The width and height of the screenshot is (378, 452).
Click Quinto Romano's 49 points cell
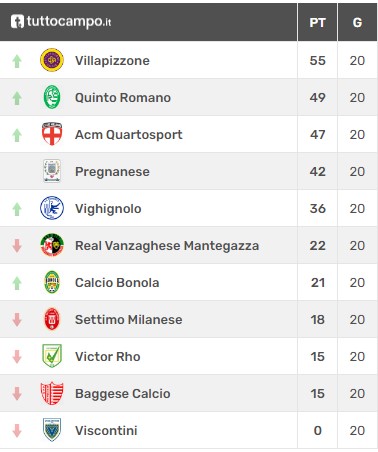[x=317, y=97]
